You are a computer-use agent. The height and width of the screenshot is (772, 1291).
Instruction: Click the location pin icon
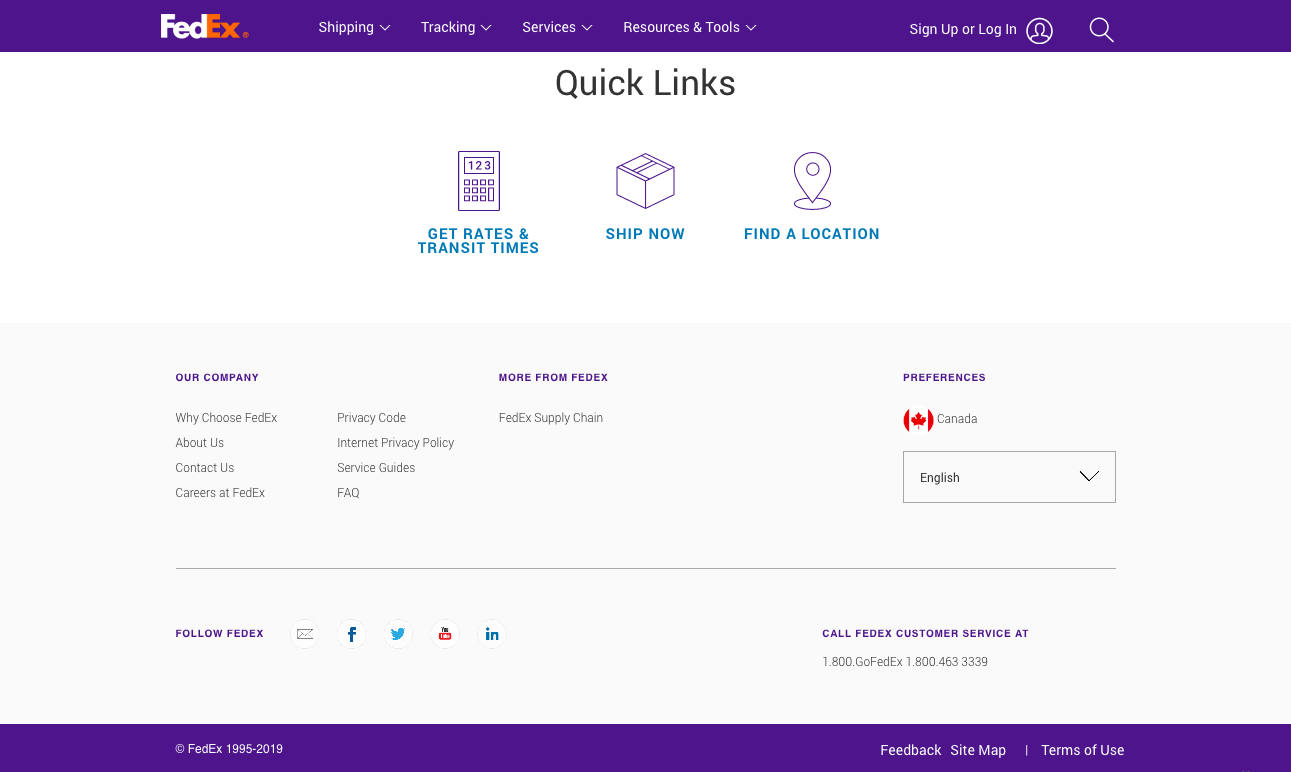tap(812, 181)
